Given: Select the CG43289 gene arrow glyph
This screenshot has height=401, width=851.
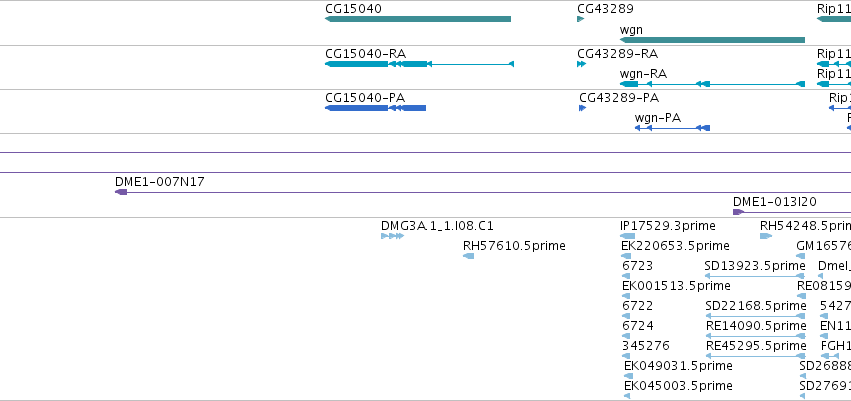Looking at the screenshot, I should point(581,19).
